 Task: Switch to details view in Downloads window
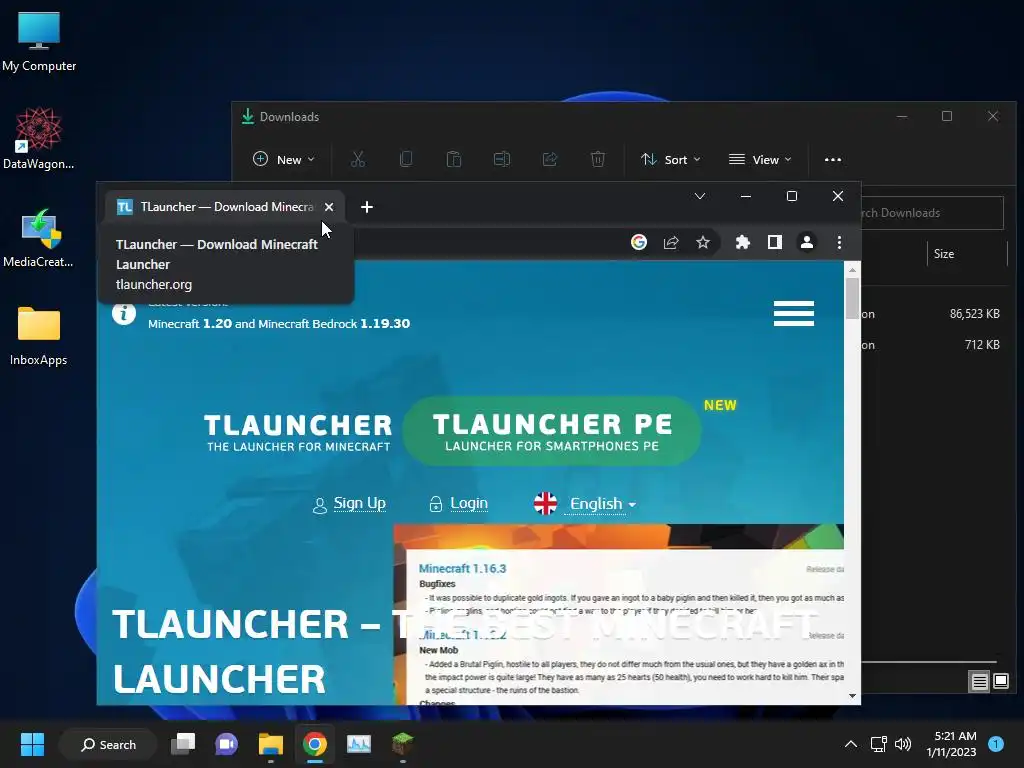979,682
